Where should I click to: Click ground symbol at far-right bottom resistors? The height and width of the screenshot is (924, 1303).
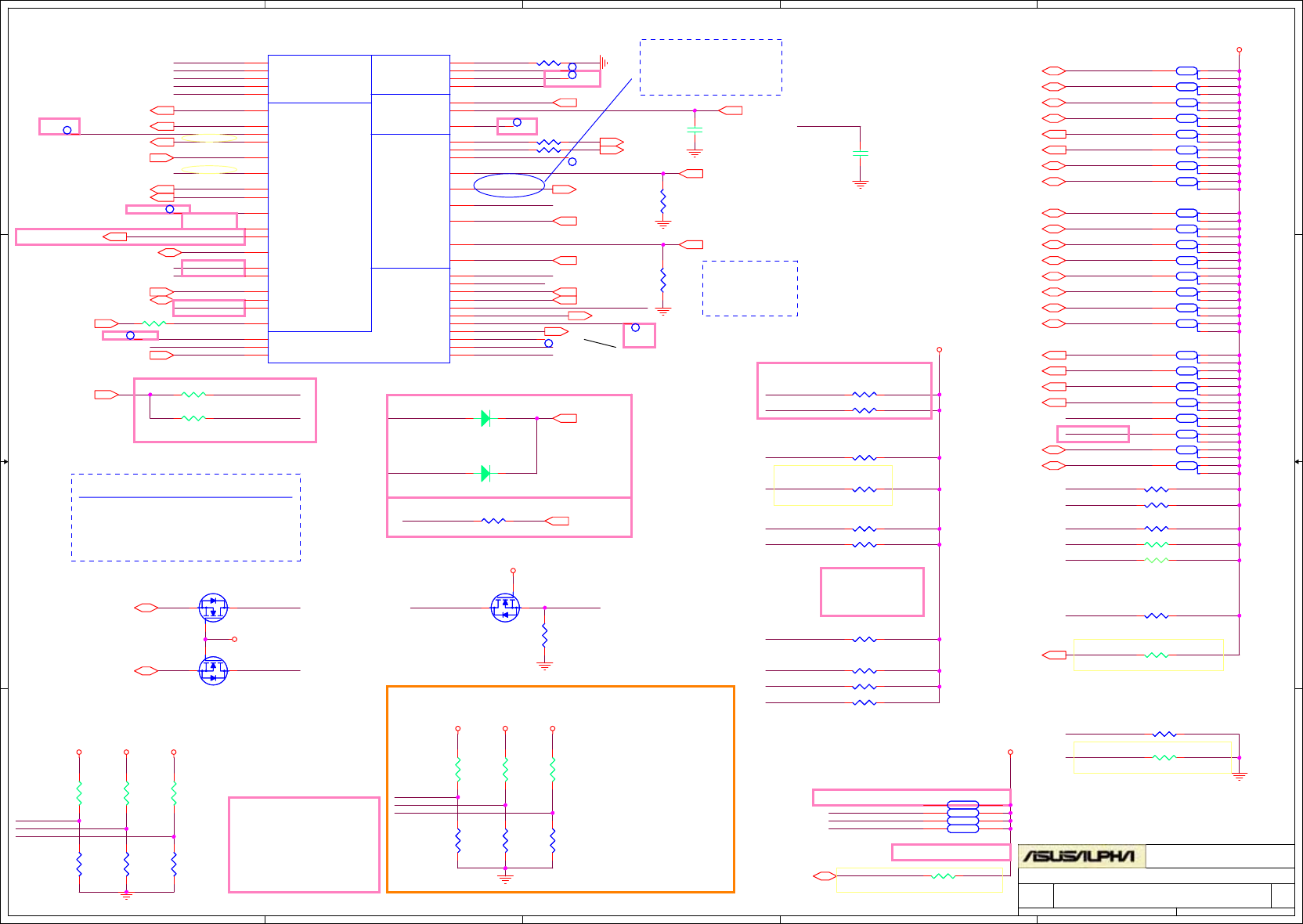pyautogui.click(x=1239, y=776)
